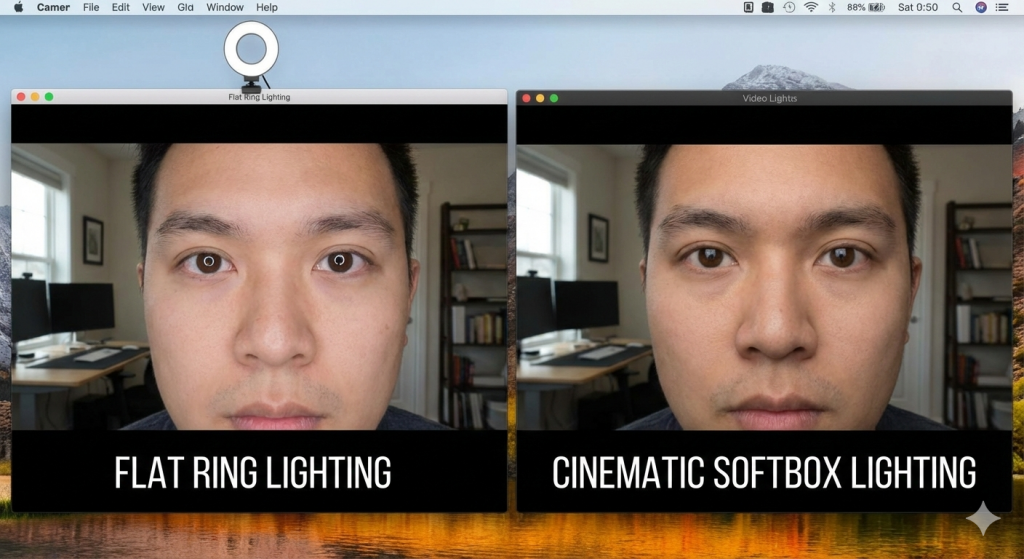Click the 88% battery indicator
This screenshot has width=1024, height=559.
pos(866,7)
